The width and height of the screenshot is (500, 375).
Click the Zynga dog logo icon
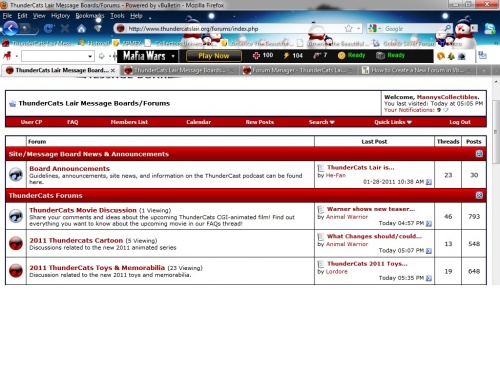tap(7, 56)
